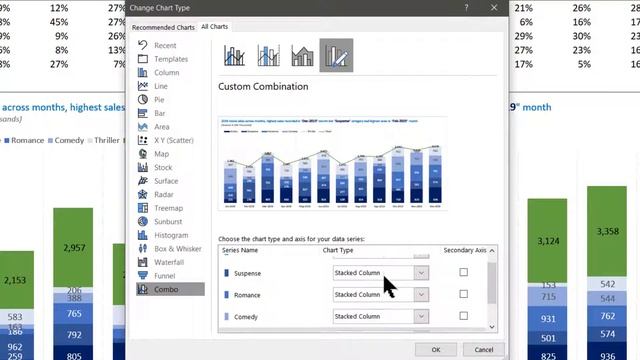This screenshot has width=640, height=360.
Task: Select Stacked Area - Clustered Column subtype
Action: (302, 56)
